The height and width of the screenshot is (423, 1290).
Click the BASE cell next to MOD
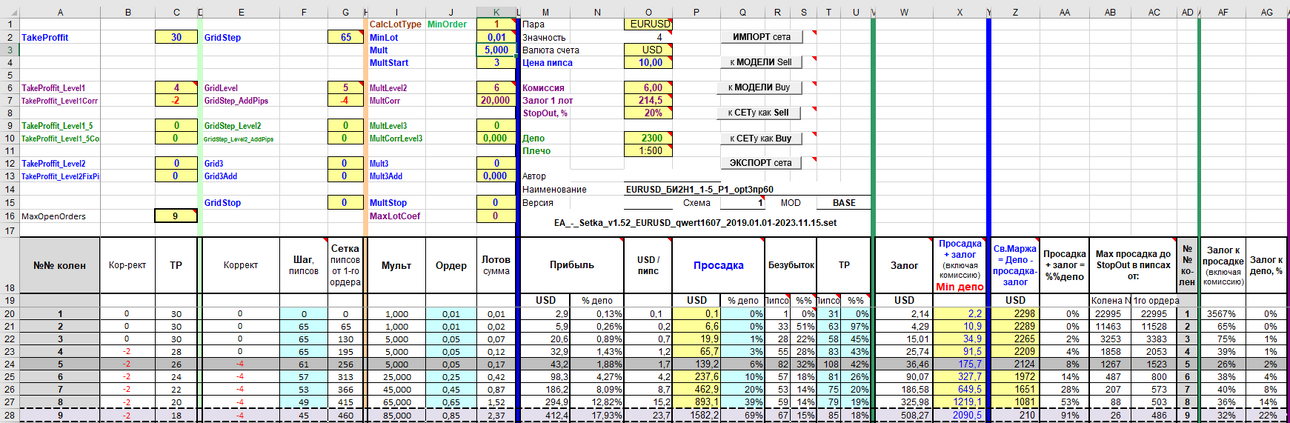click(x=846, y=203)
